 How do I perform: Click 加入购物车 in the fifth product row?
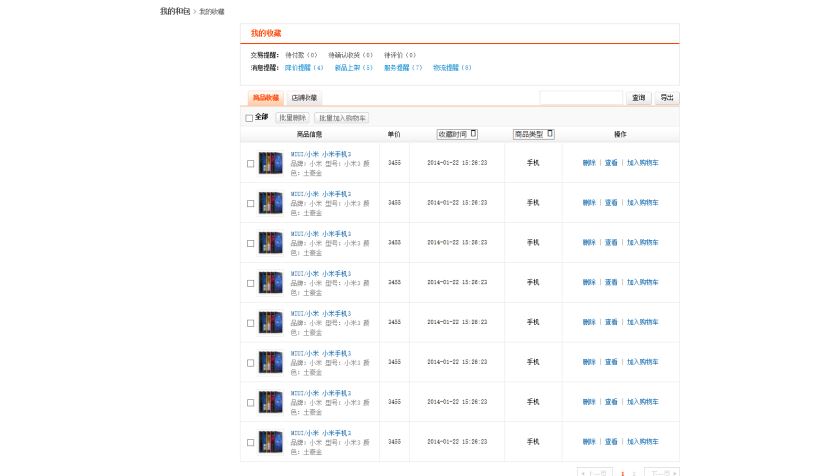[x=642, y=322]
